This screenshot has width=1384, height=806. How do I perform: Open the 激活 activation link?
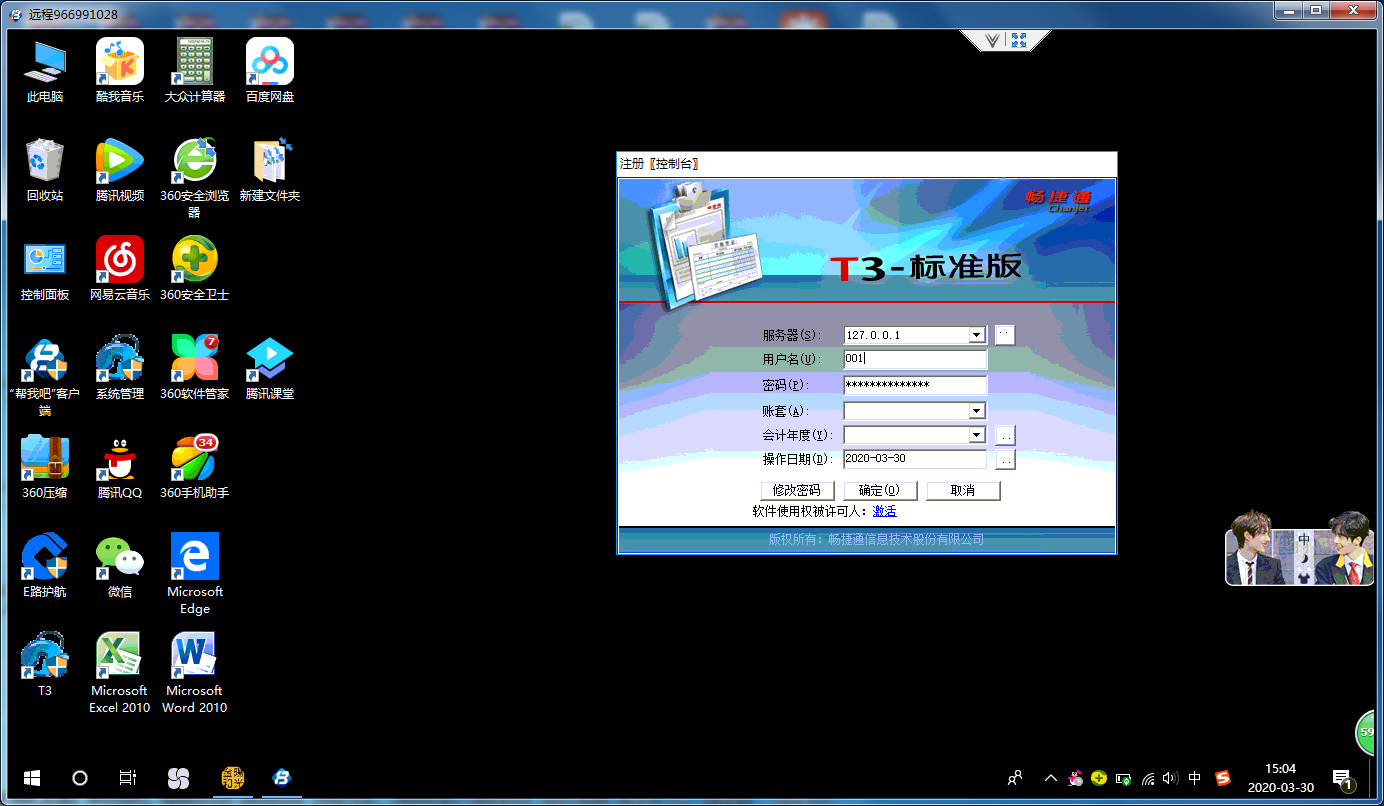(884, 511)
